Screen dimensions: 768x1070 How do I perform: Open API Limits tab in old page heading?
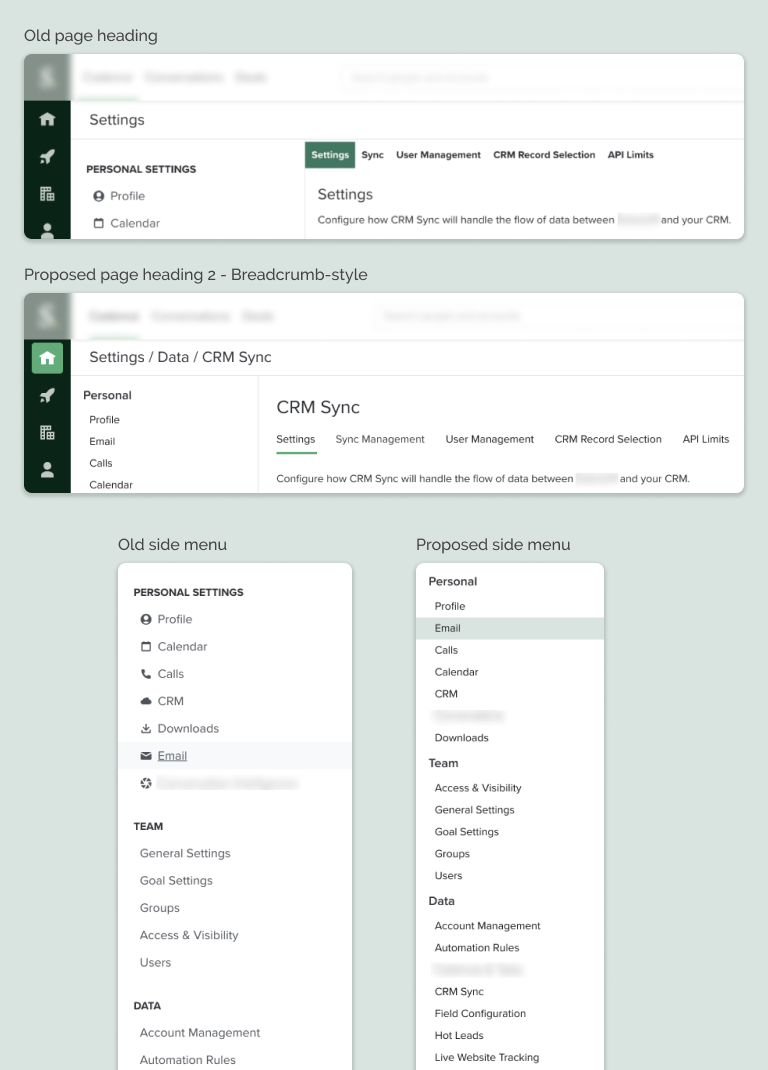(x=630, y=155)
